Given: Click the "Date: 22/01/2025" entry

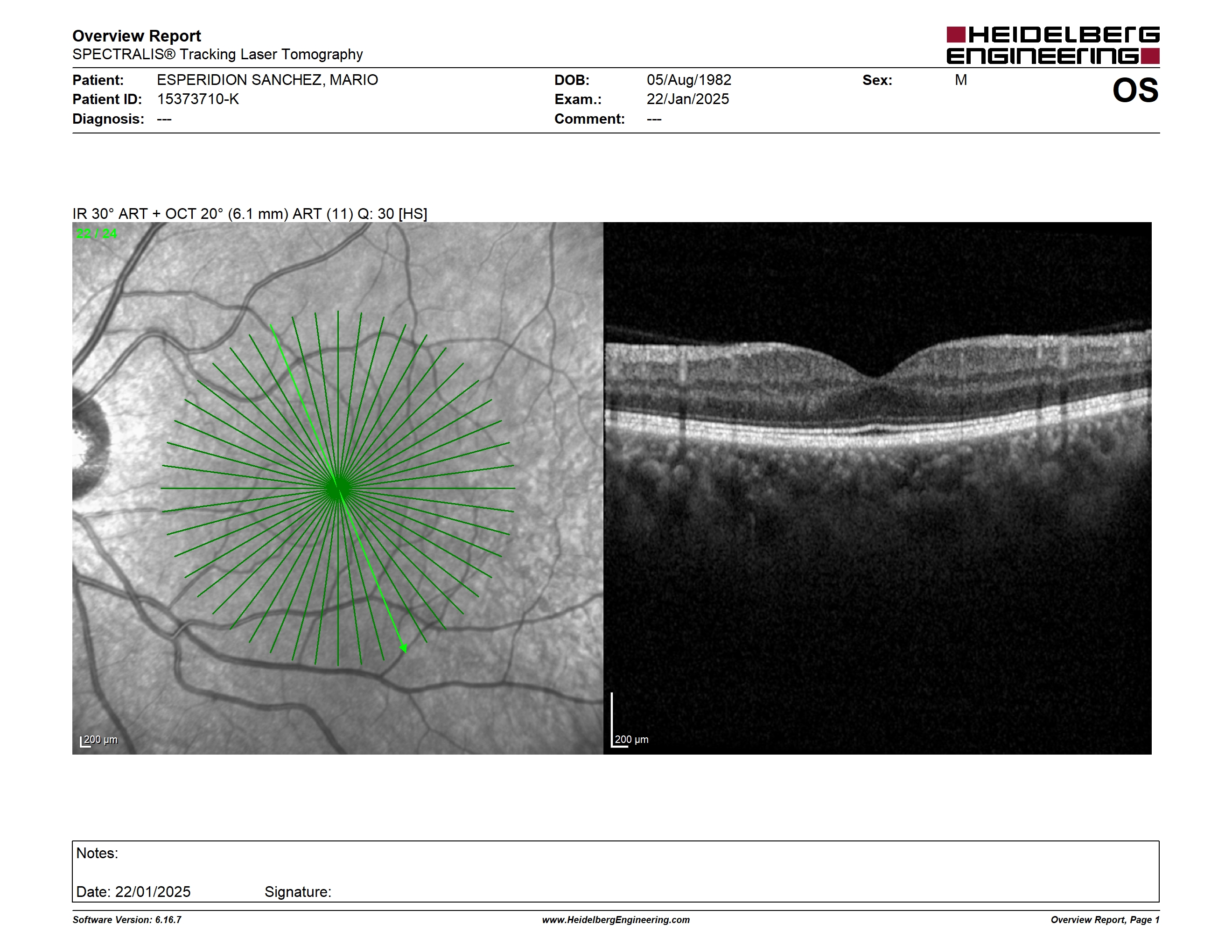Looking at the screenshot, I should [133, 892].
